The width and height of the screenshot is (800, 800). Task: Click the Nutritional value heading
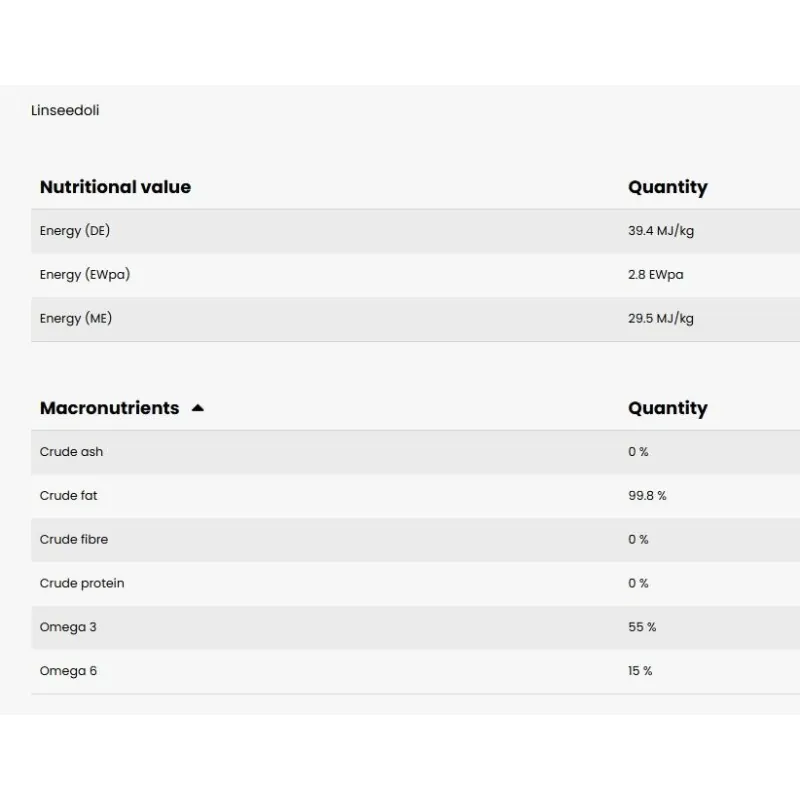click(x=115, y=187)
